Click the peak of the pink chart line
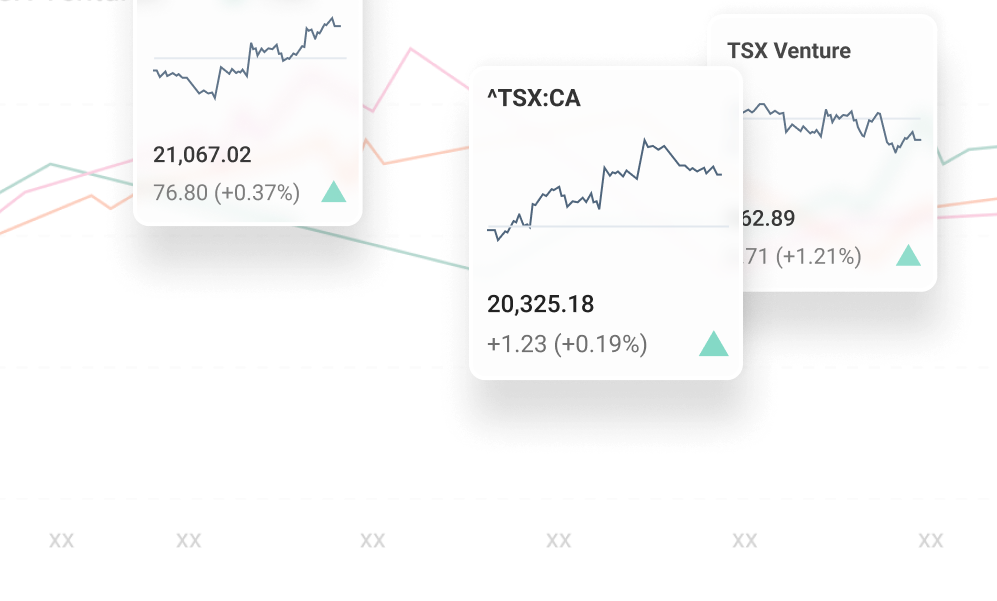The height and width of the screenshot is (601, 997). (x=410, y=49)
